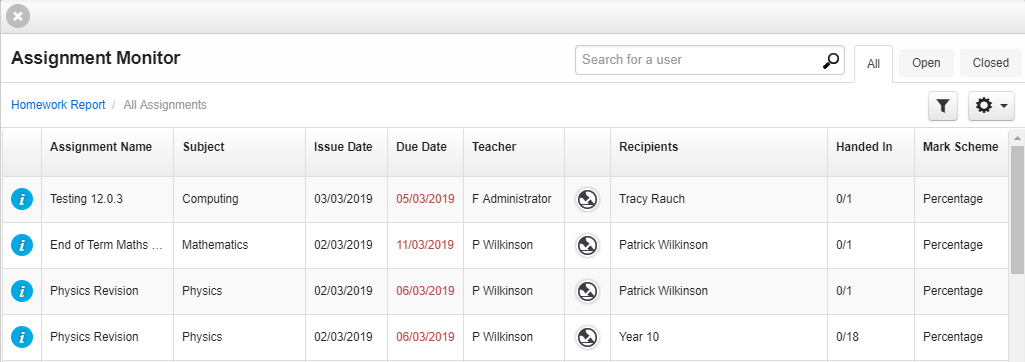
Task: Click the round icon beside Tracy Rauch
Action: click(587, 199)
